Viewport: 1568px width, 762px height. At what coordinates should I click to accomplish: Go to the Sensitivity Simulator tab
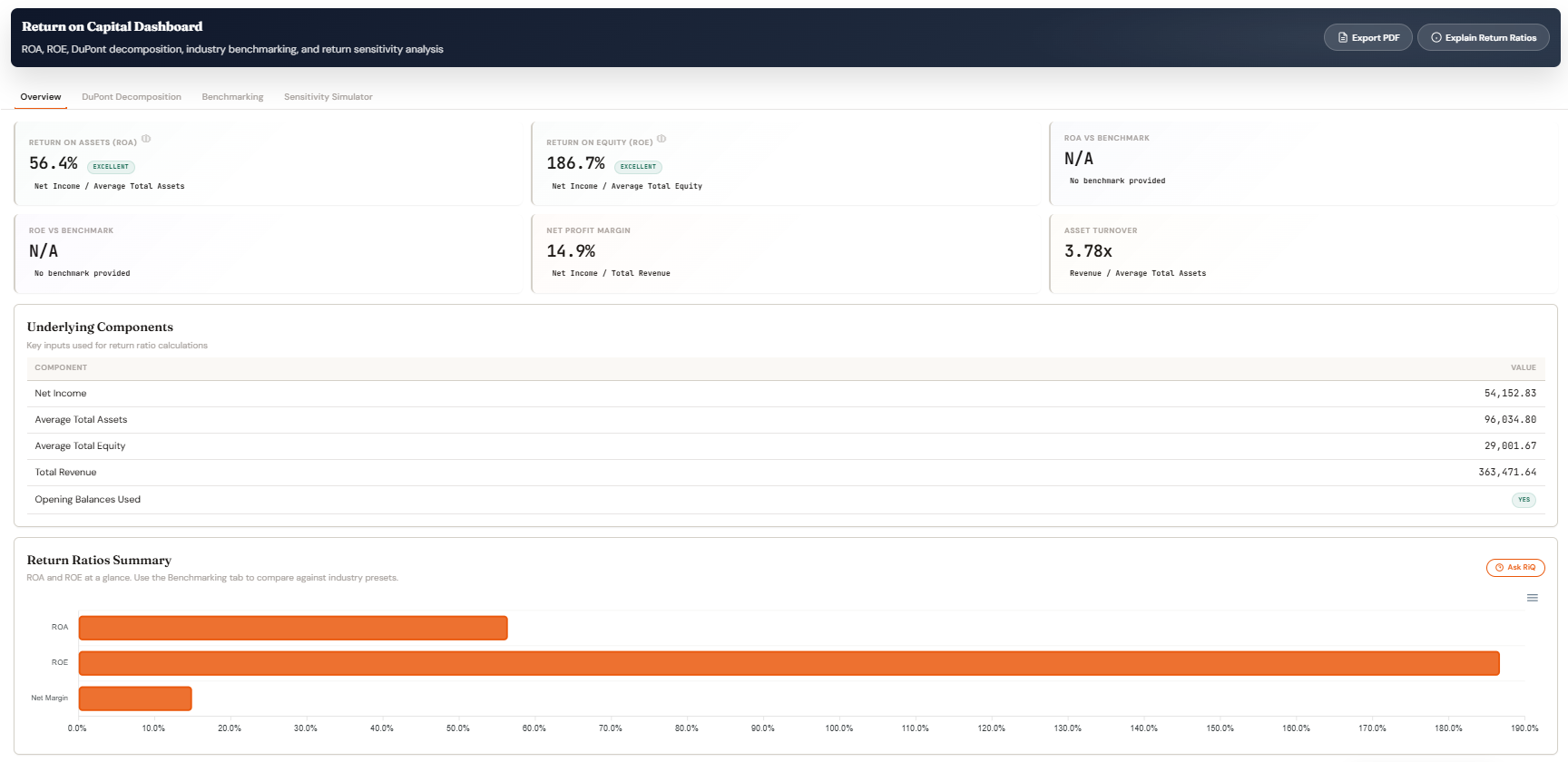coord(328,97)
